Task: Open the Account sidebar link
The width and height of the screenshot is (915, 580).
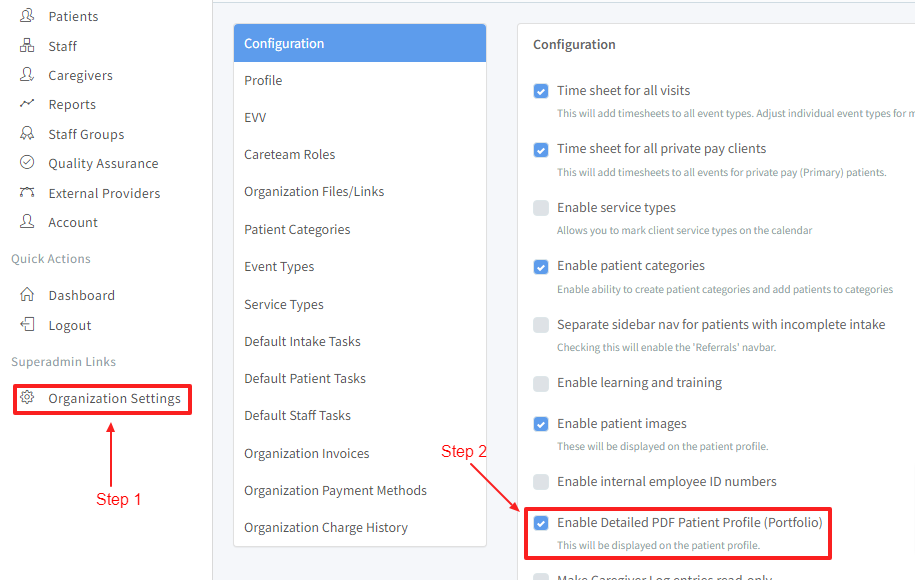Action: point(73,222)
